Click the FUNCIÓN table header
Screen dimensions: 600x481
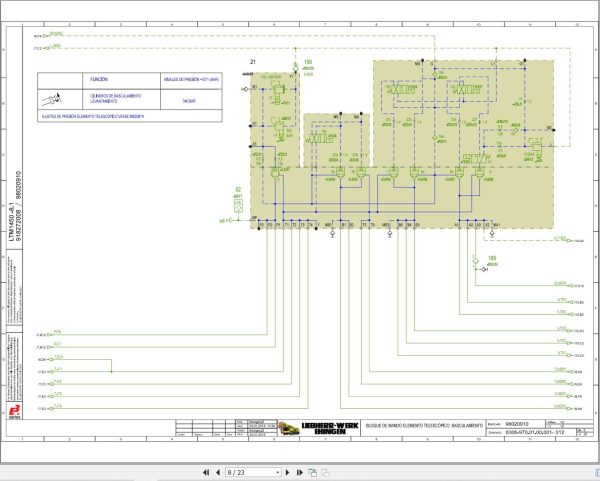click(99, 80)
